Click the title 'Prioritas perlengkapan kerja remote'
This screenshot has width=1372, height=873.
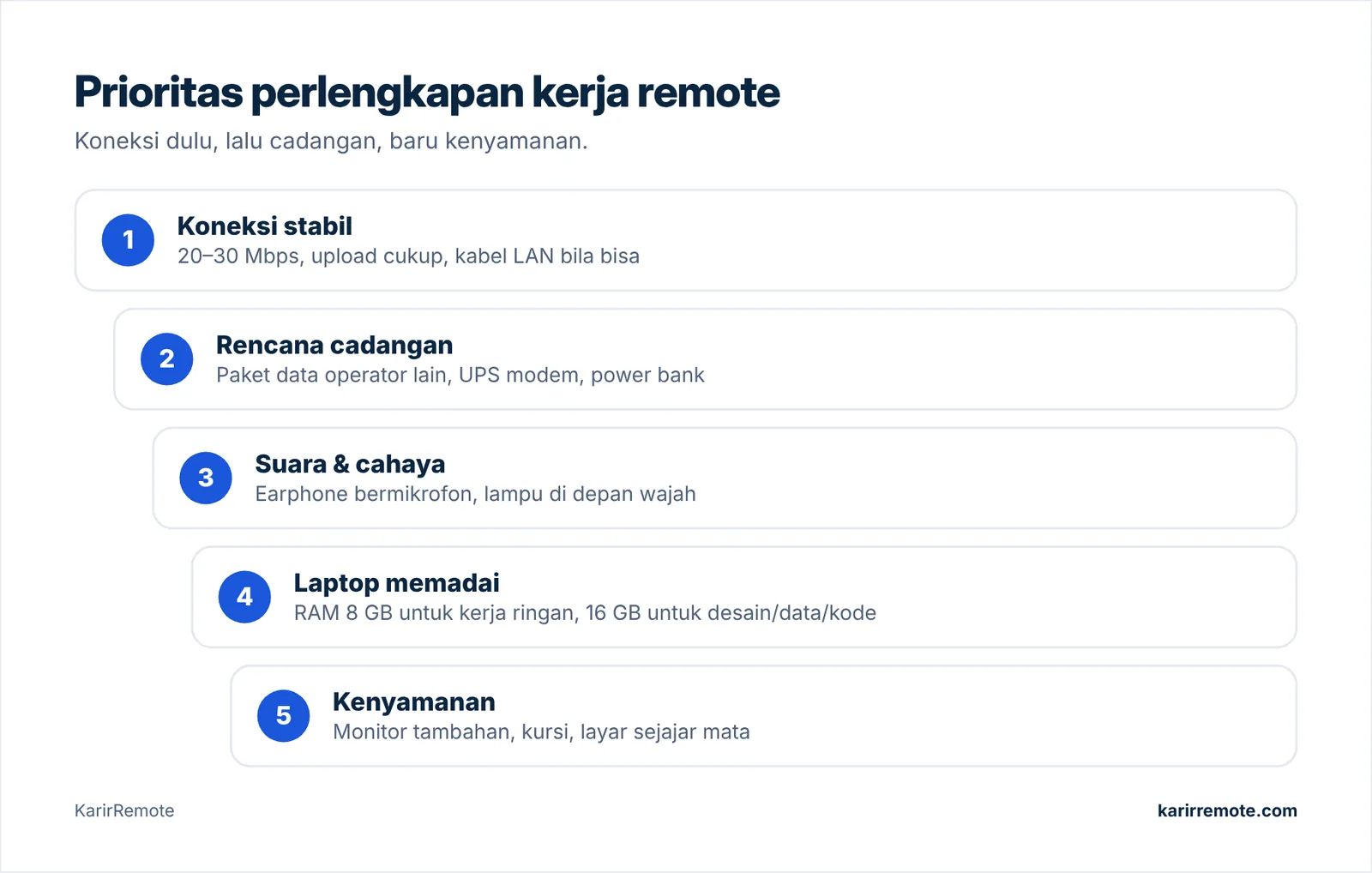(x=427, y=93)
